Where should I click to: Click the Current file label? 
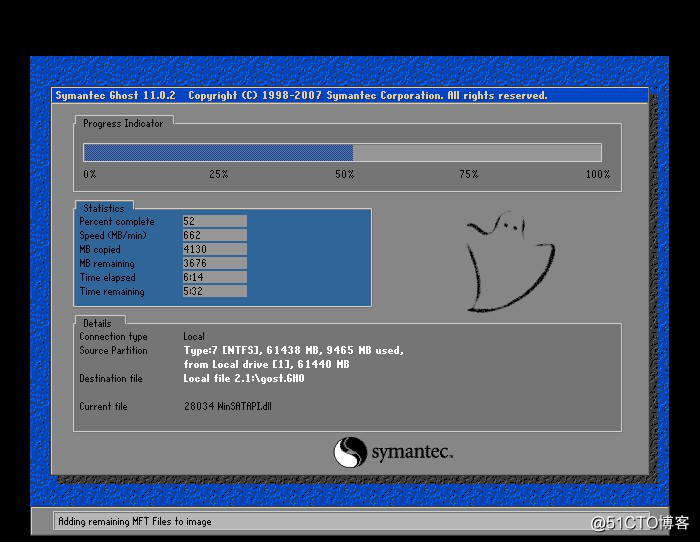point(103,407)
